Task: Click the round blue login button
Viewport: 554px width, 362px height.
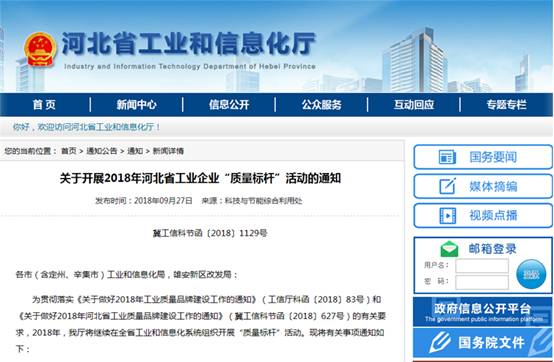Action: (x=531, y=274)
